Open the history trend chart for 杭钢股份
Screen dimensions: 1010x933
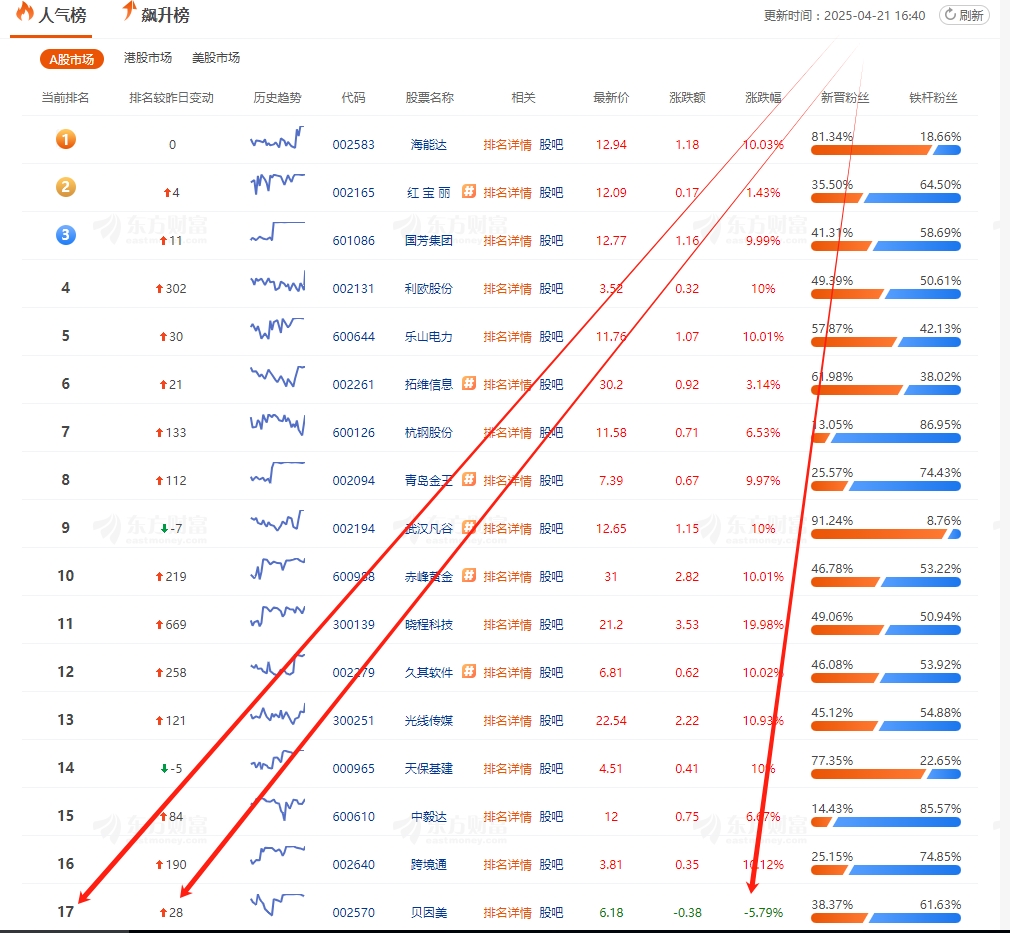tap(277, 424)
